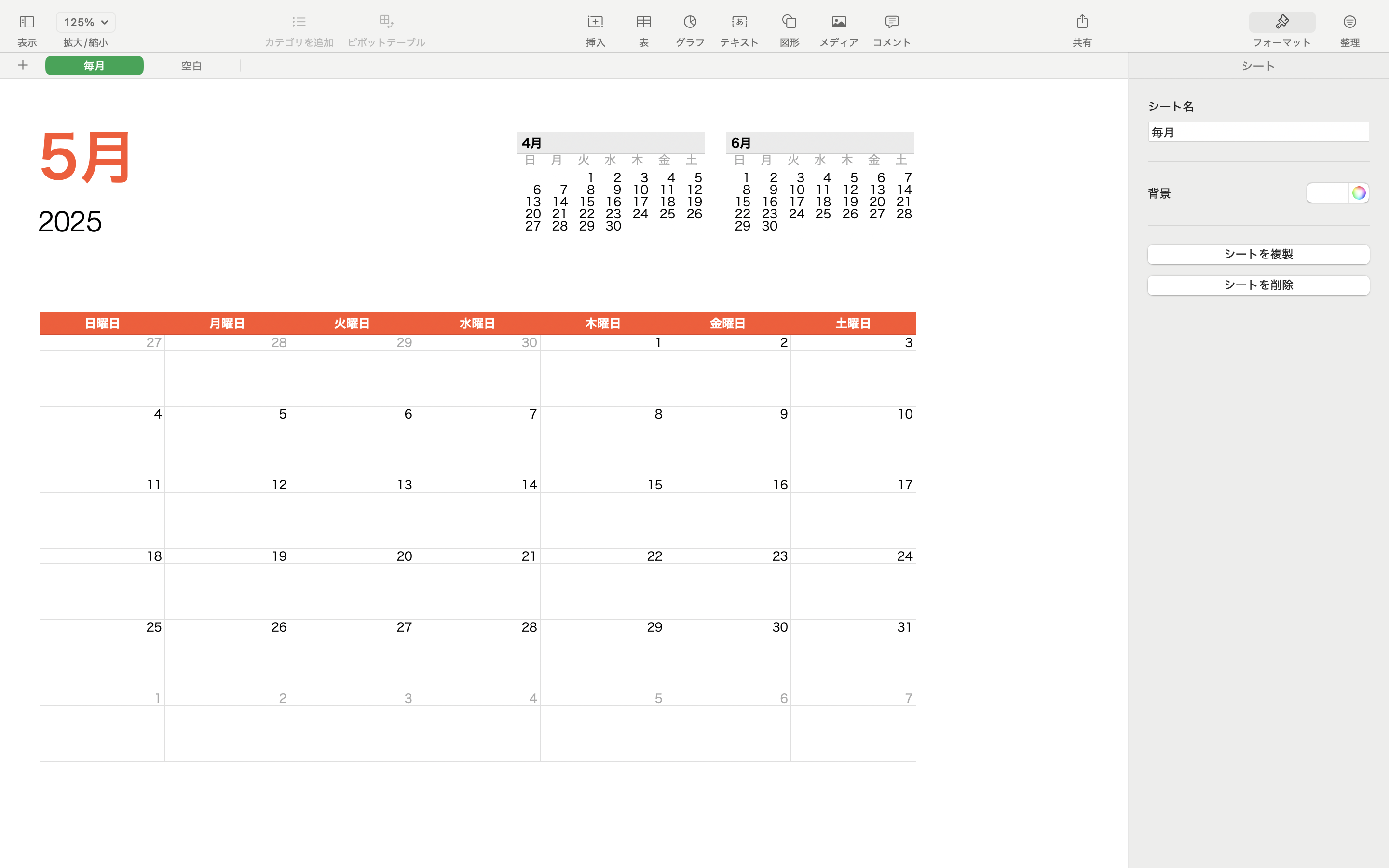
Task: Add a new sheet with plus button
Action: point(23,66)
